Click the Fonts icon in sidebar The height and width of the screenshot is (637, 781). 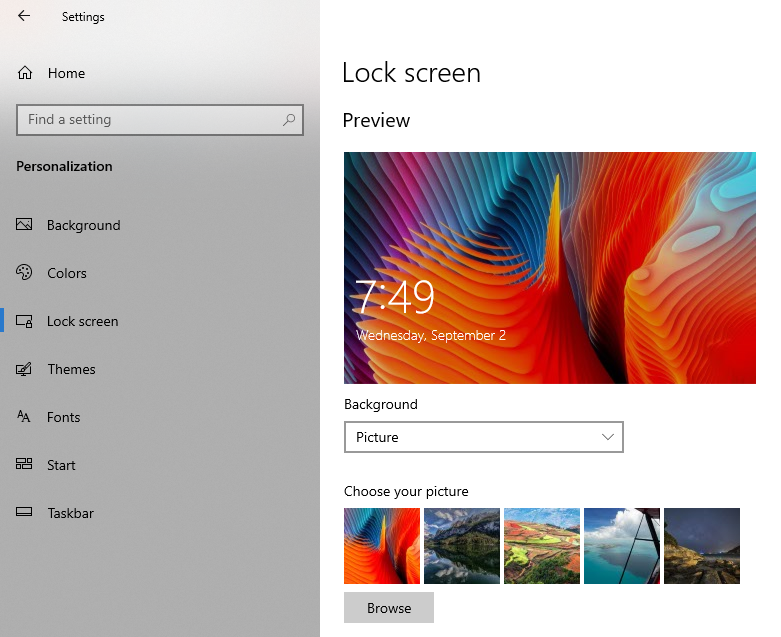(x=25, y=417)
